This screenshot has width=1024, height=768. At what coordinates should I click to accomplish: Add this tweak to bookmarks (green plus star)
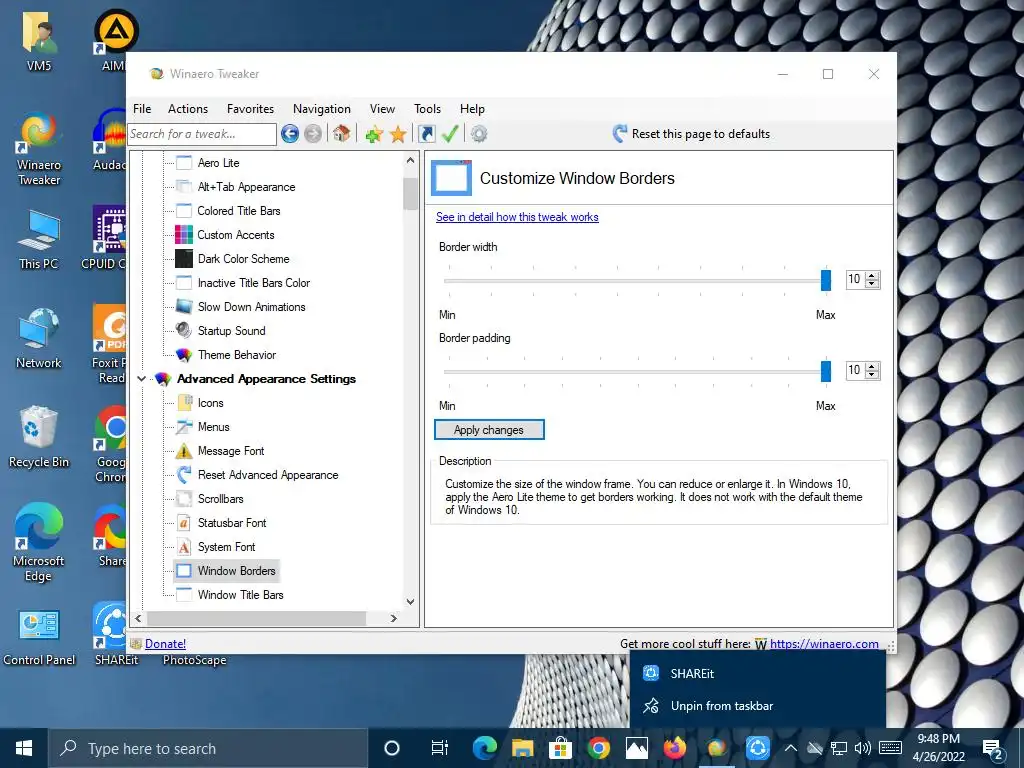point(374,135)
